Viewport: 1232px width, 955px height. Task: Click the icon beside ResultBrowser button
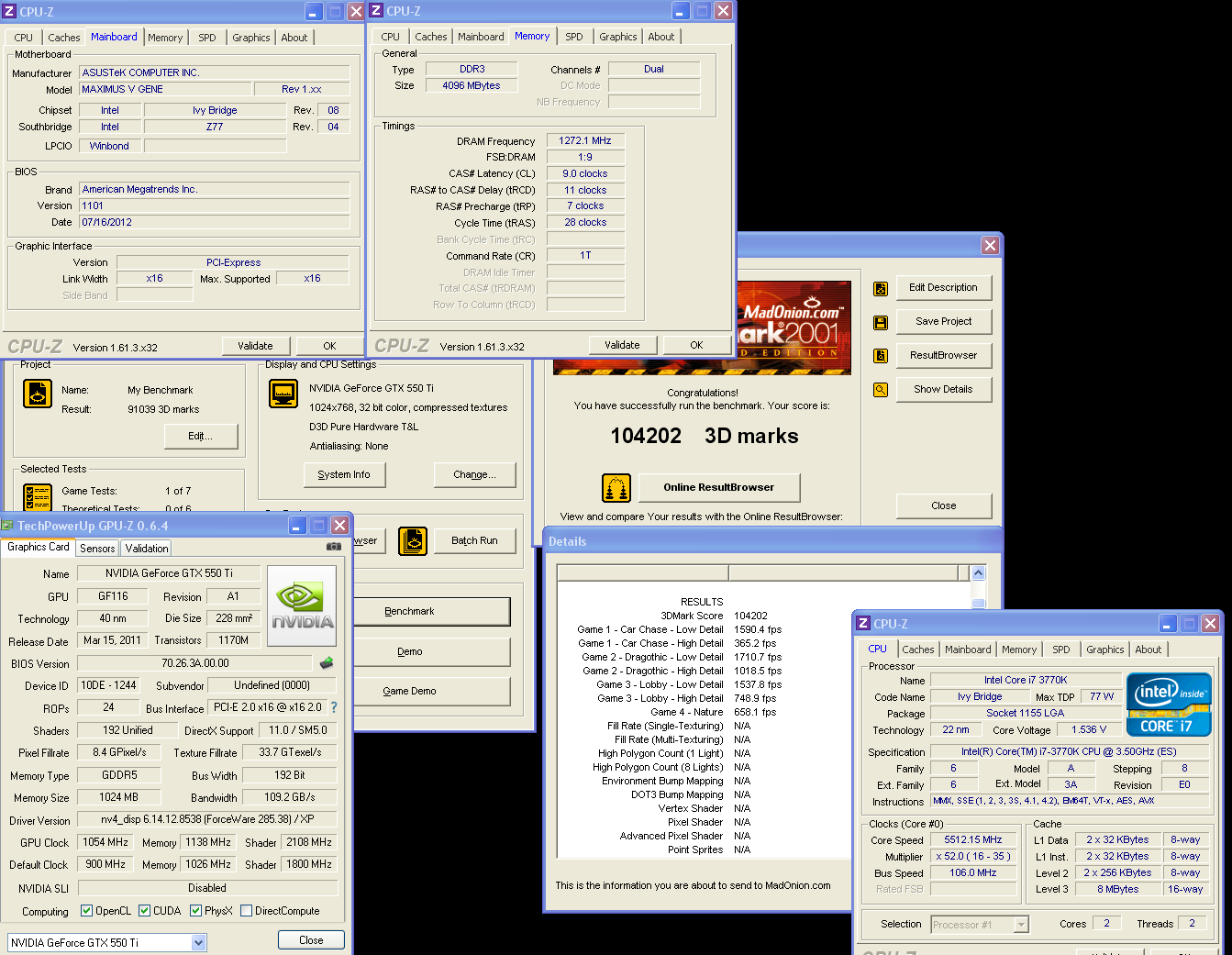click(881, 356)
